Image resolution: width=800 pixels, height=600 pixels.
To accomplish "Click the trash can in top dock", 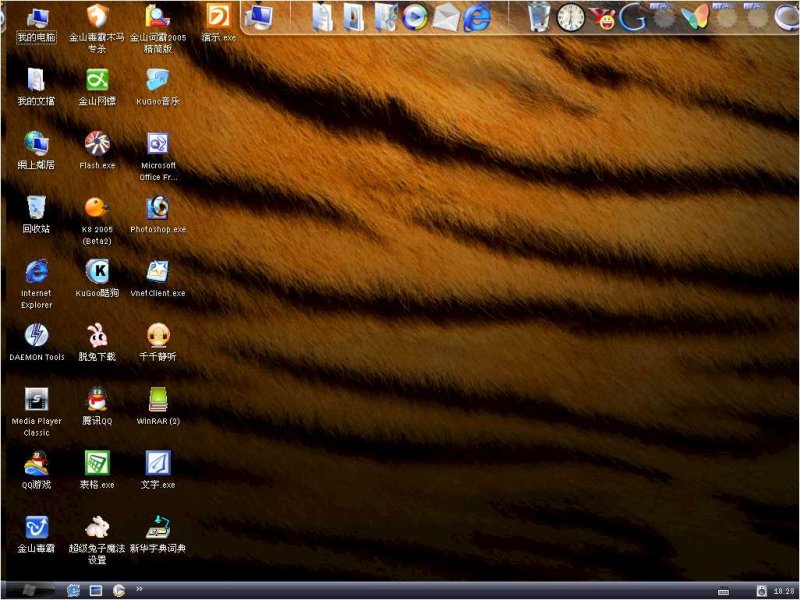I will tap(539, 17).
